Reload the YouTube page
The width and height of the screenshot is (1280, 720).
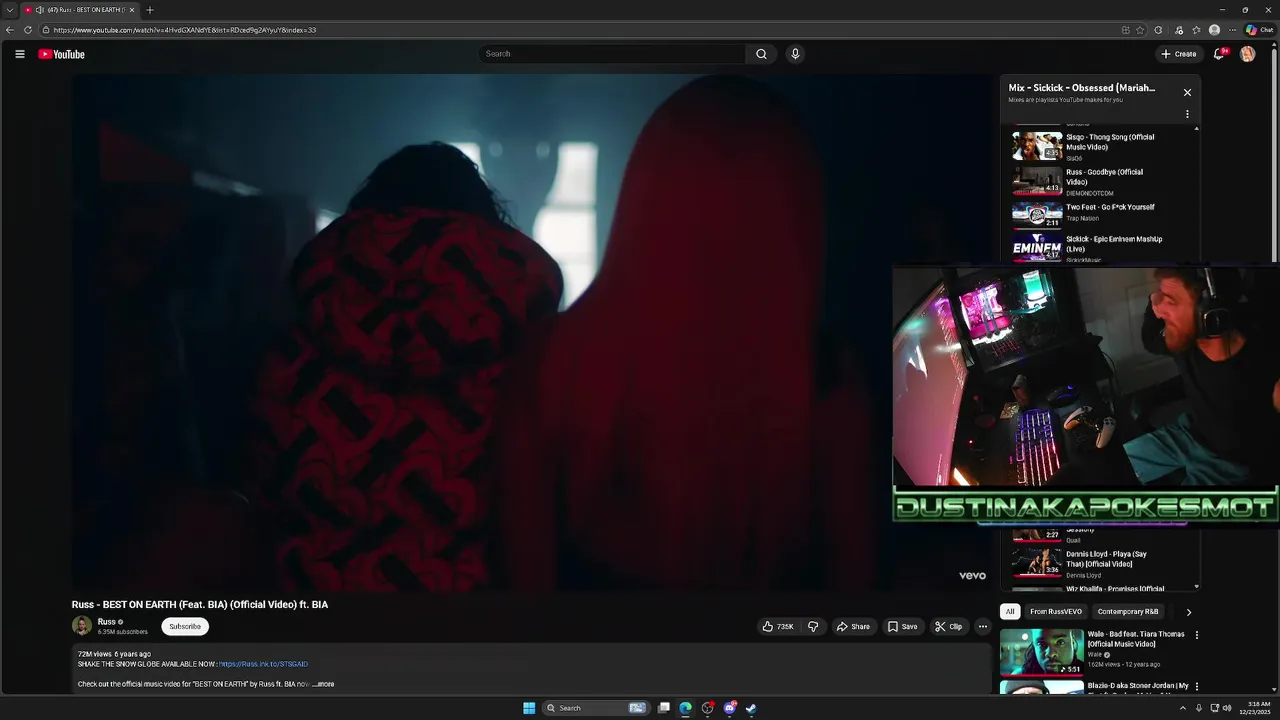(x=28, y=30)
